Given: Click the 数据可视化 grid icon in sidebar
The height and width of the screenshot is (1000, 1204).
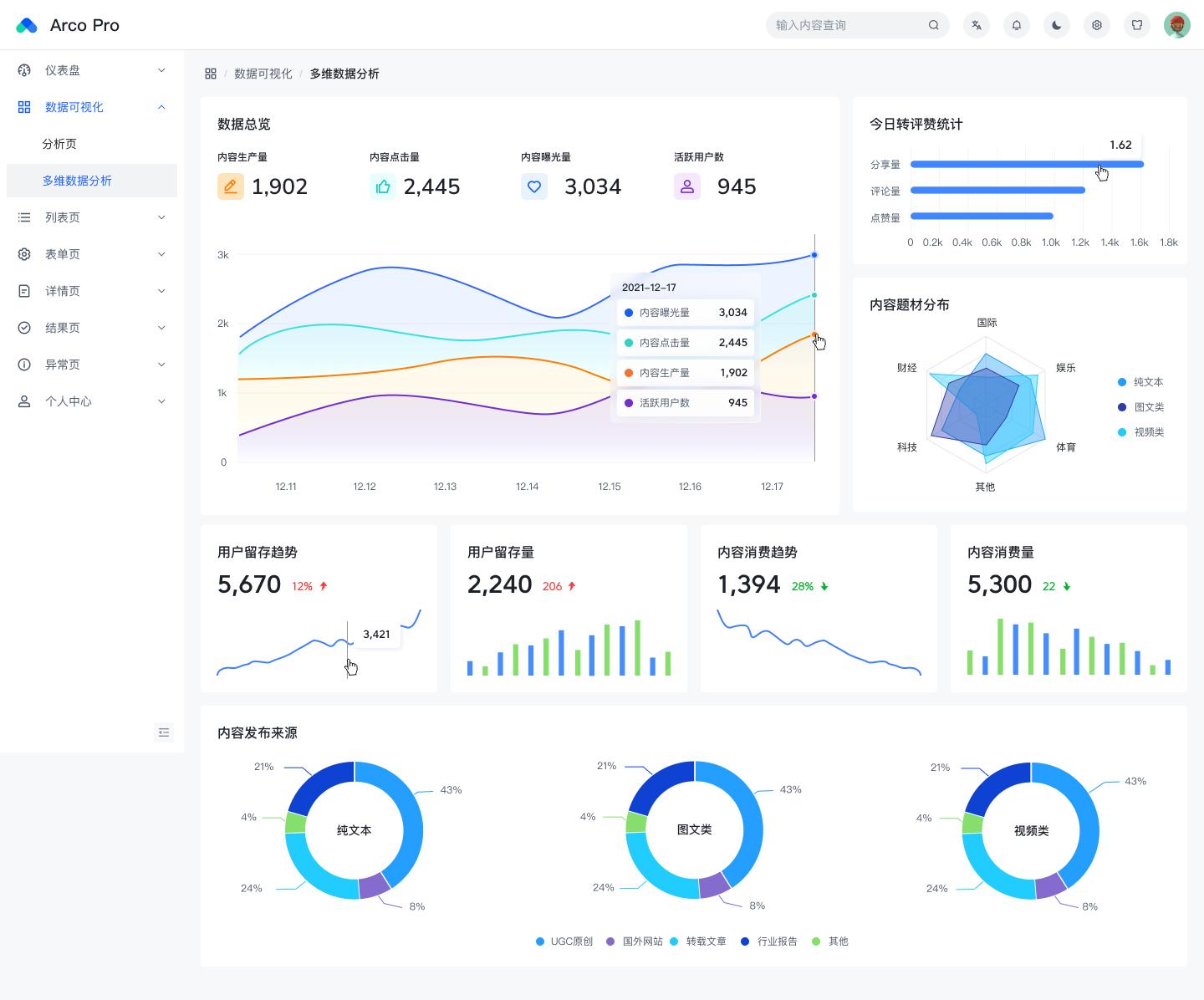Looking at the screenshot, I should pos(24,107).
